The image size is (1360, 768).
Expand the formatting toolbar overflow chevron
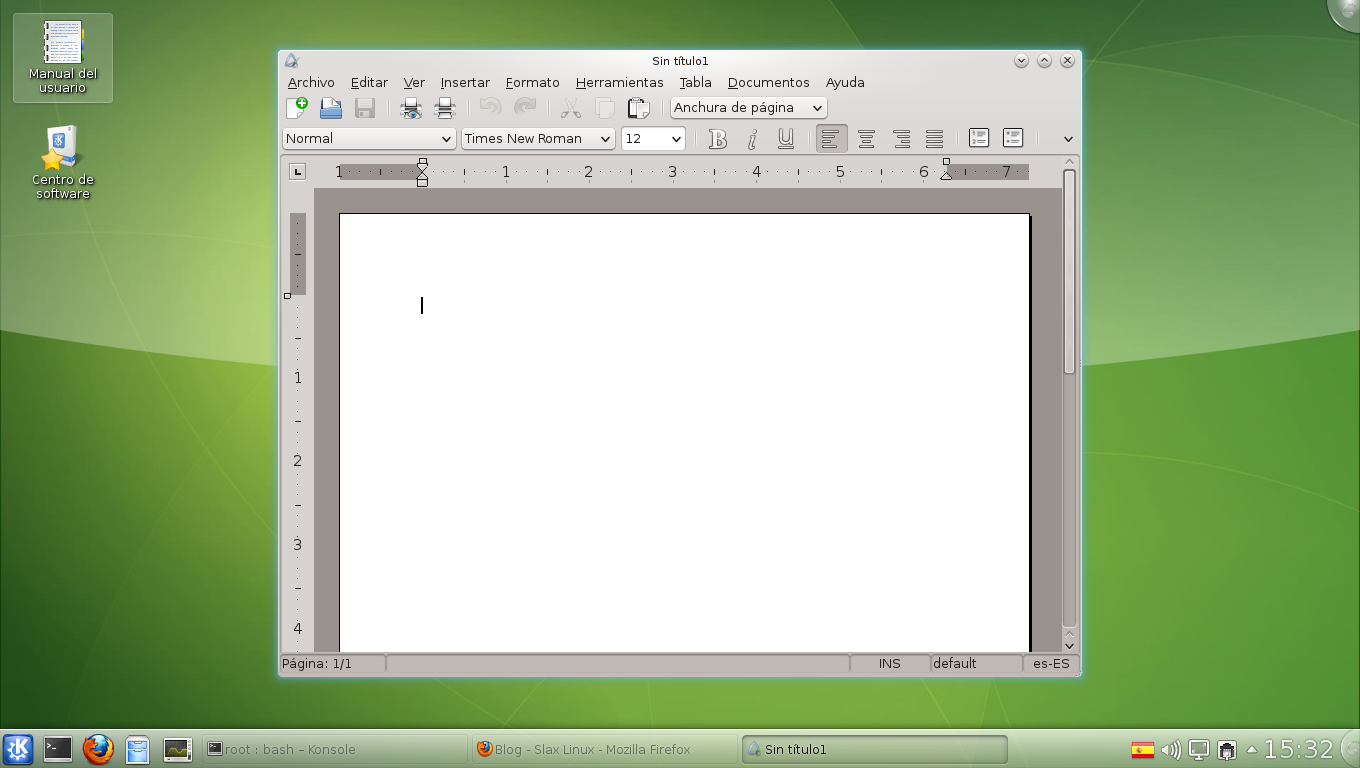[1068, 139]
